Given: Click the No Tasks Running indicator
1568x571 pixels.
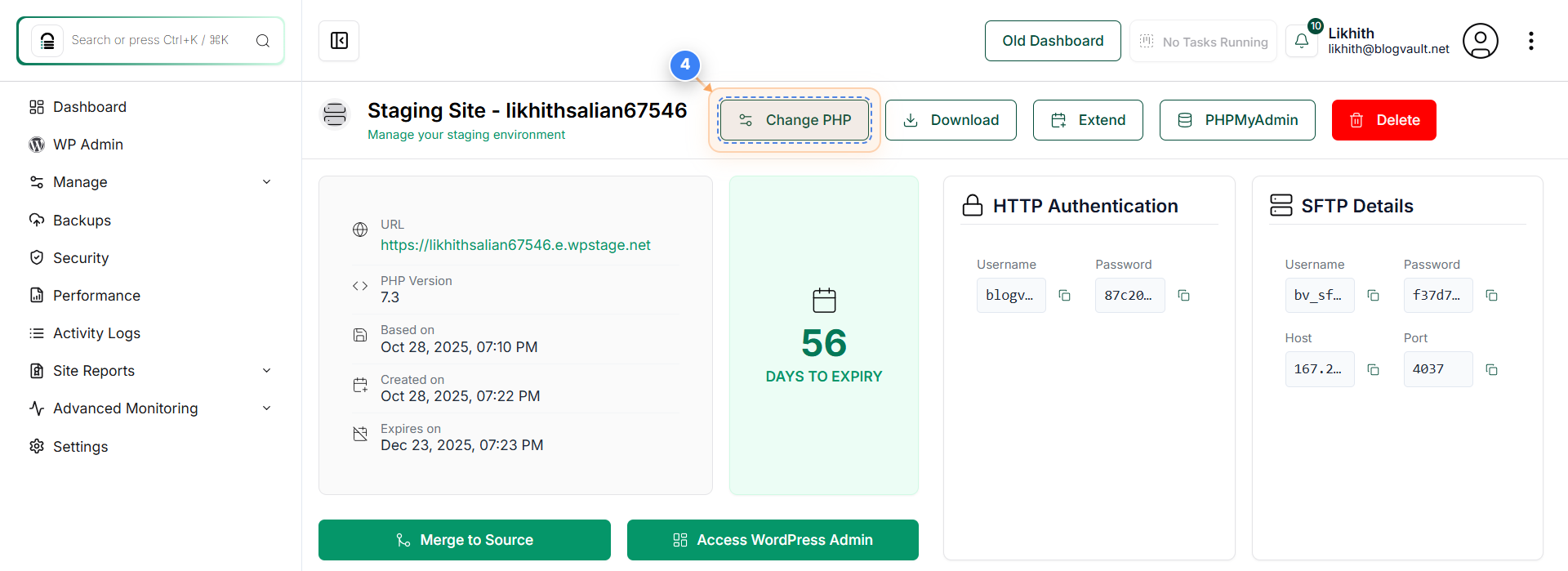Looking at the screenshot, I should [1203, 41].
